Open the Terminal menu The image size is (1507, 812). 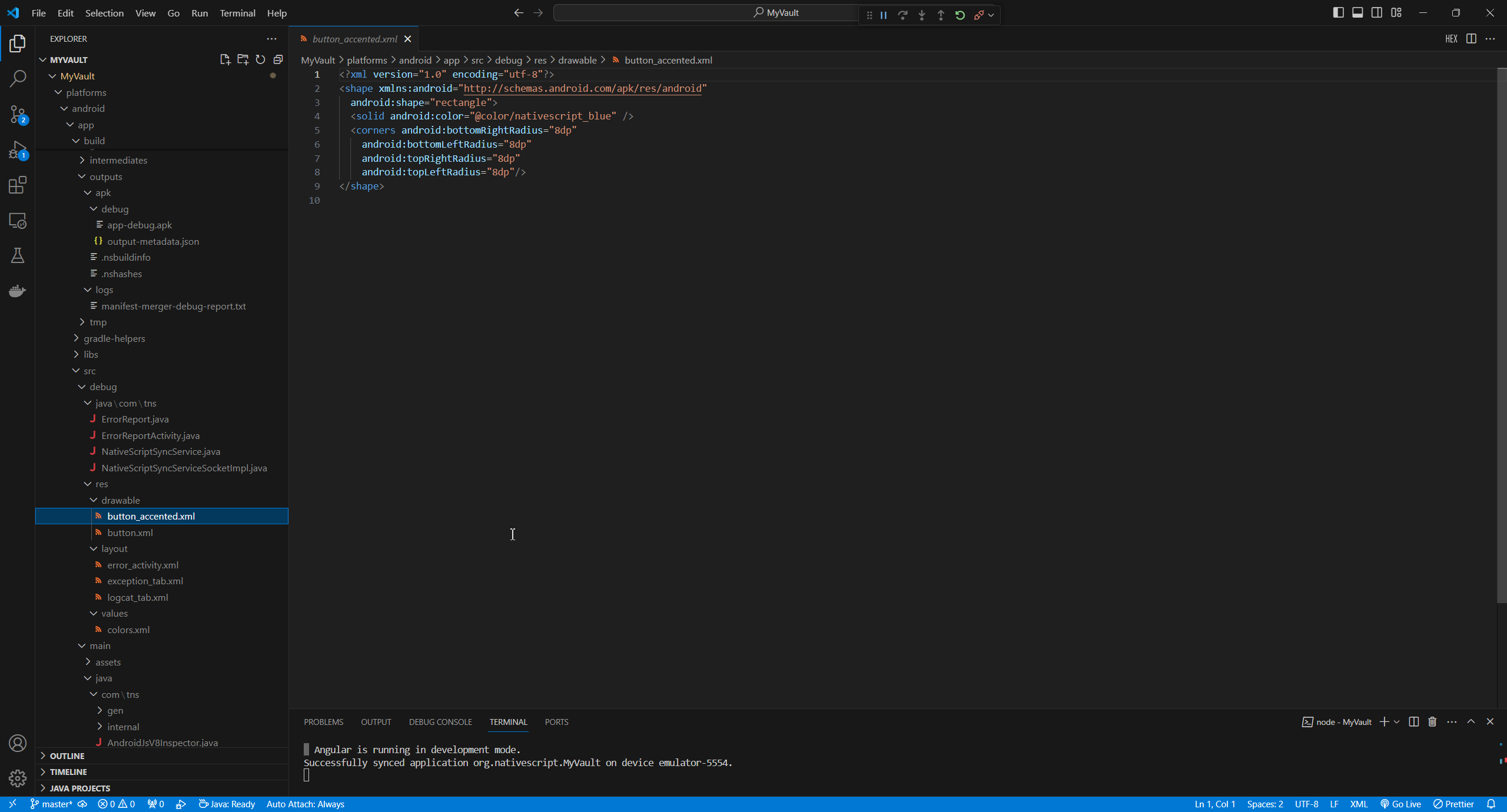(x=237, y=13)
